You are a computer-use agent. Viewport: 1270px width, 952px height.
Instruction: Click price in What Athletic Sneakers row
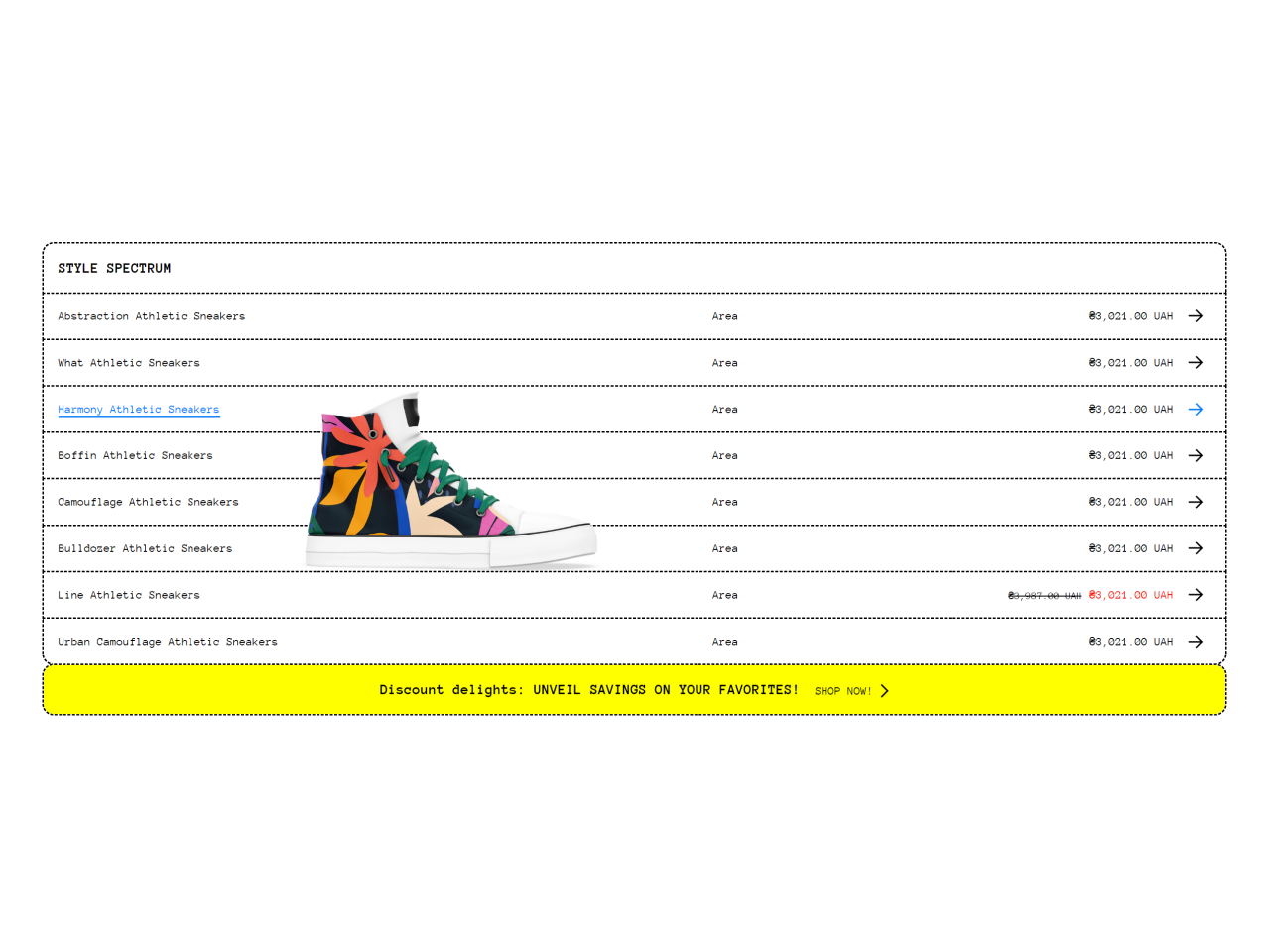[1131, 363]
